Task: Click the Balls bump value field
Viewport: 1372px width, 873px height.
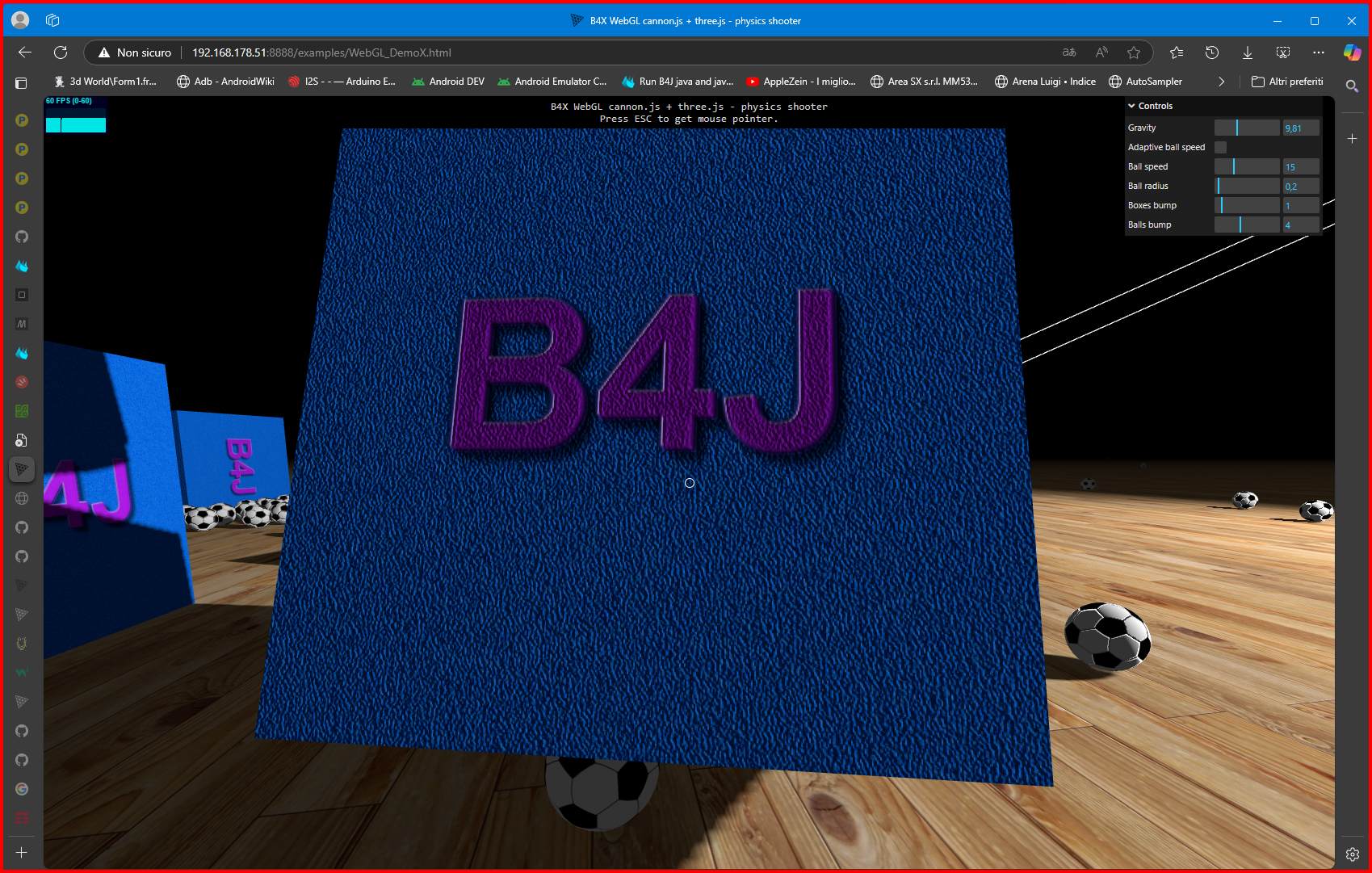Action: click(x=1301, y=225)
